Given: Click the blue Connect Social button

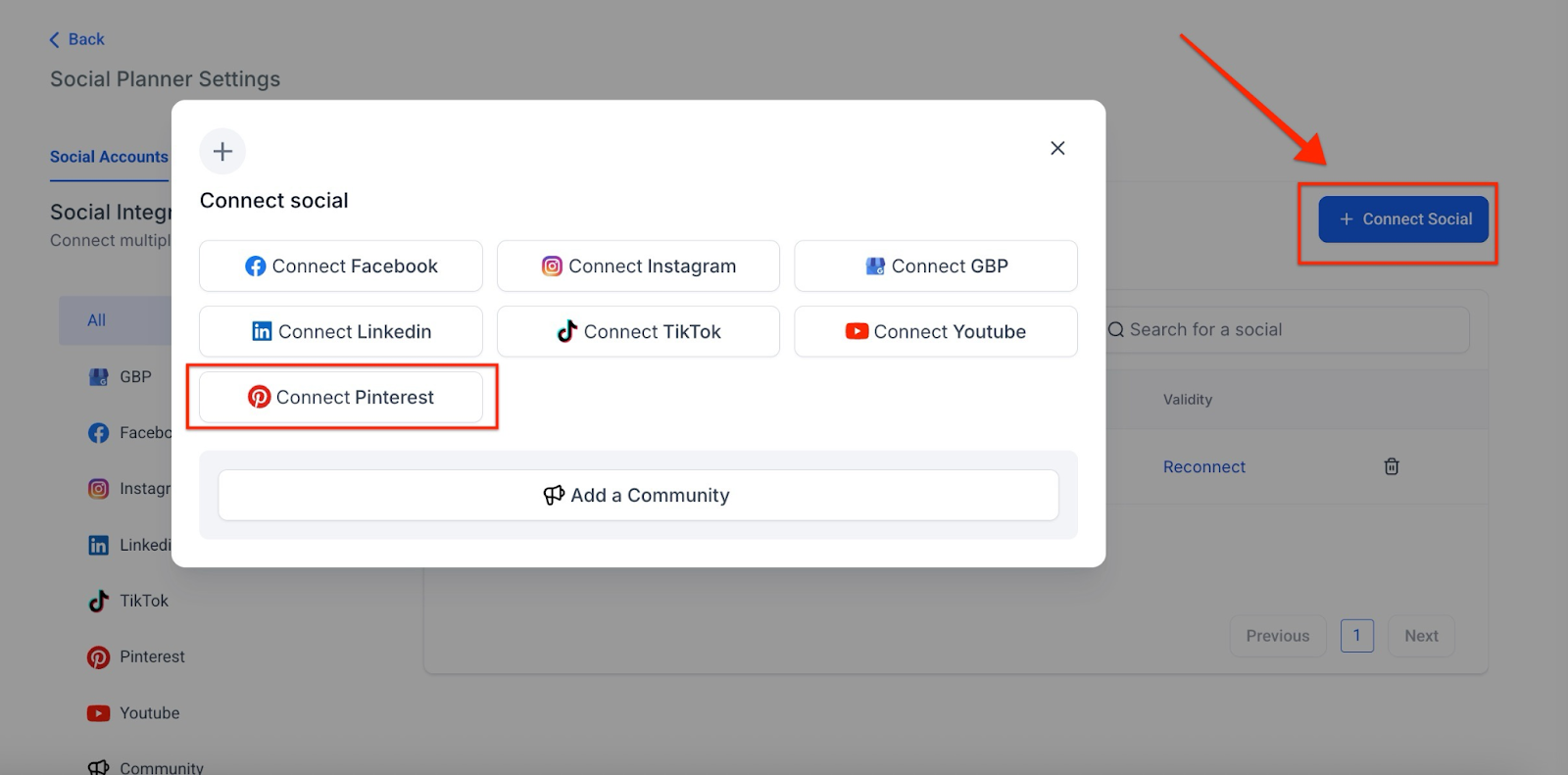Looking at the screenshot, I should point(1403,219).
